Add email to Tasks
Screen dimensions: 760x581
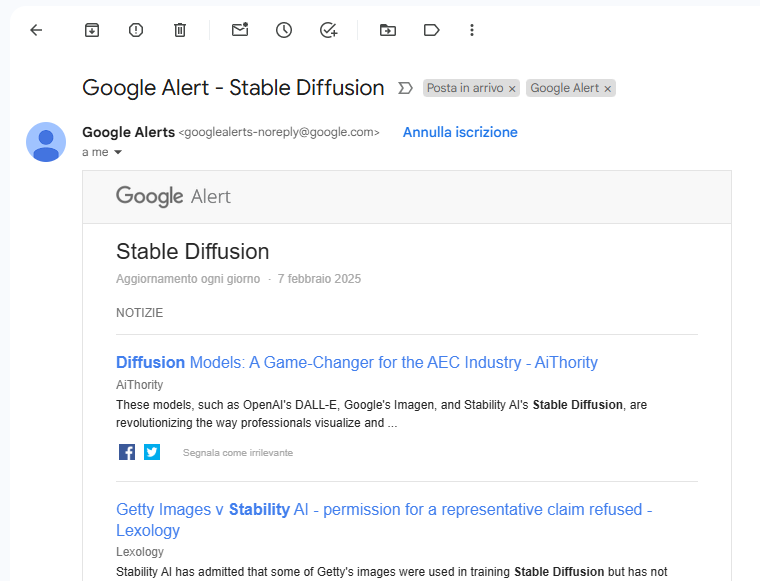coord(328,30)
